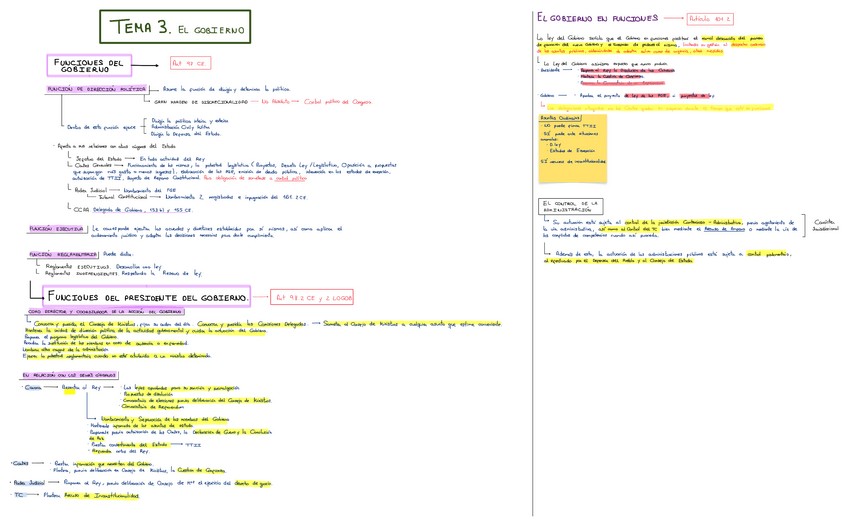Click the red 'Art. 97 CE' box
848x526 pixels.
[x=189, y=63]
